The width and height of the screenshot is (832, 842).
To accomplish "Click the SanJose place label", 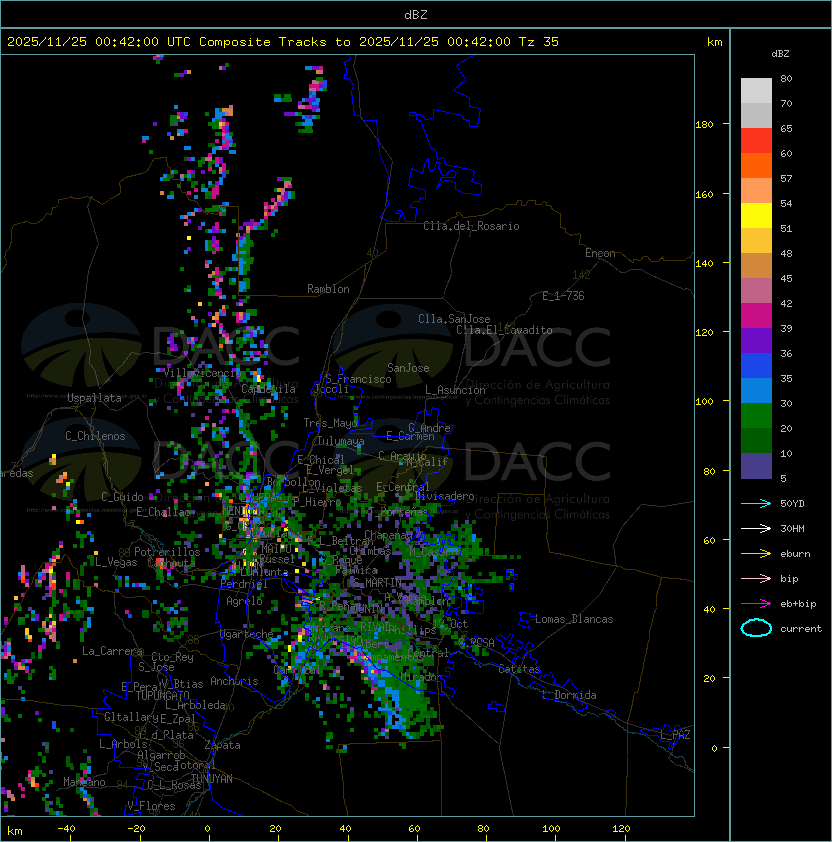I will (x=408, y=368).
